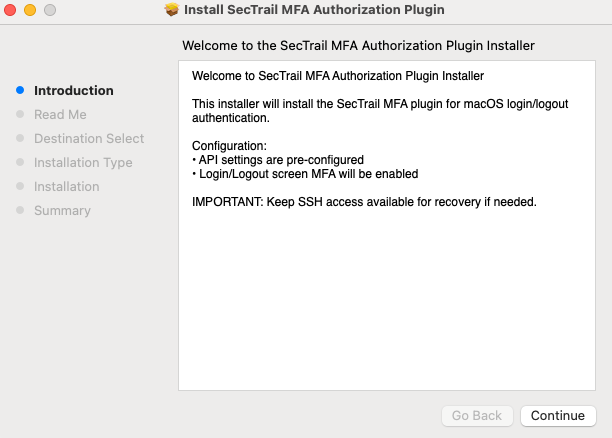Click the IMPORTANT Keep SSH access line
Screen dimensions: 612x438
tap(364, 202)
